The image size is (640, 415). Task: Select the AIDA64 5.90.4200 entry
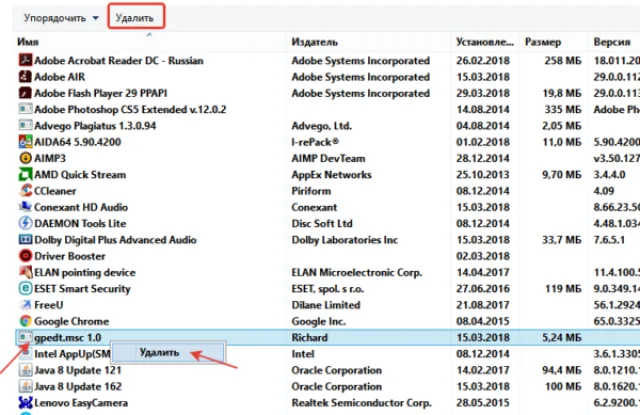78,142
